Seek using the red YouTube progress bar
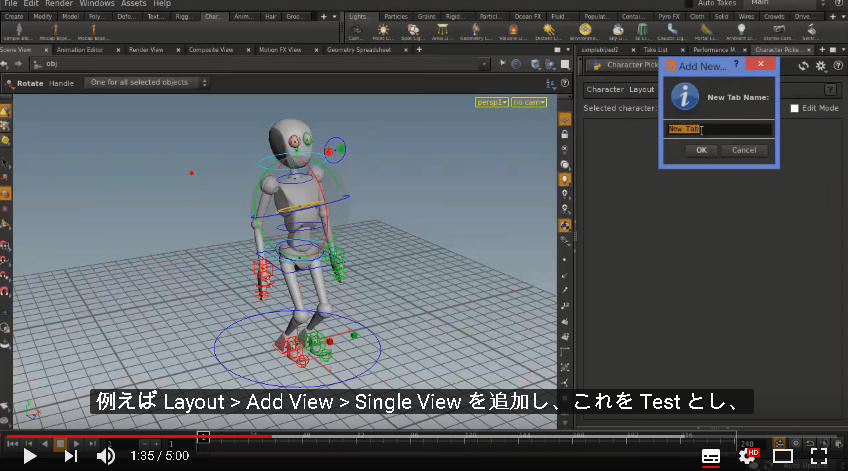This screenshot has height=471, width=848. point(138,436)
